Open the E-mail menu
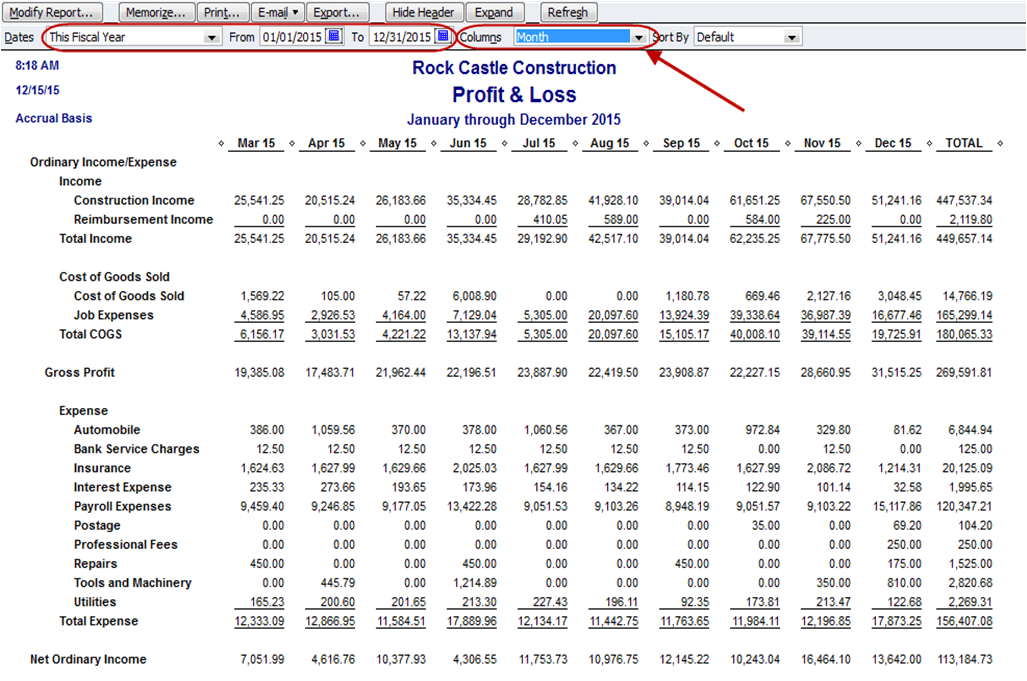Image resolution: width=1027 pixels, height=681 pixels. (277, 12)
